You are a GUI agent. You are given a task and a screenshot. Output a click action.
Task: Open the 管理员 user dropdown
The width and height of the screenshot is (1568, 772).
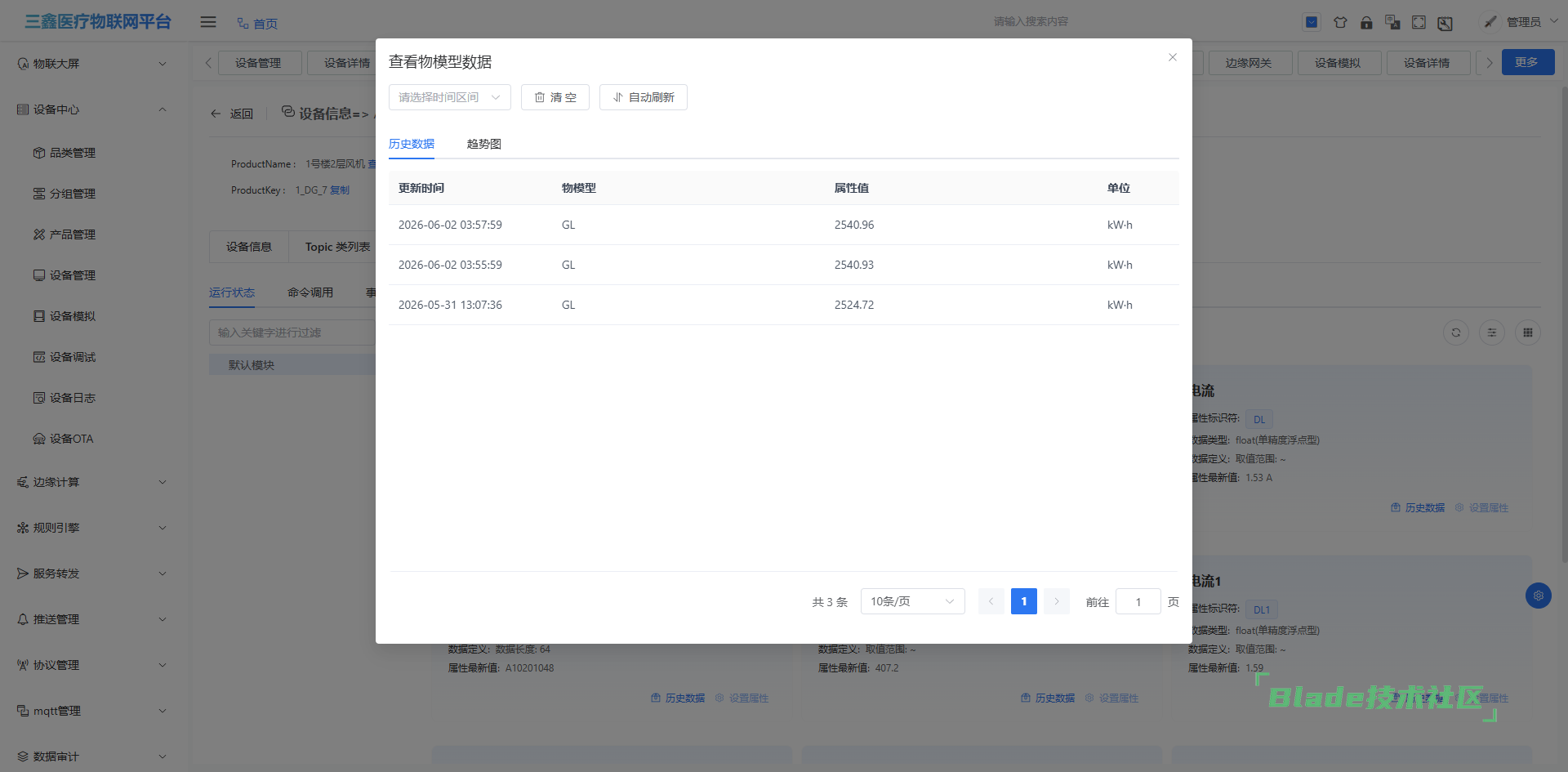(x=1532, y=22)
